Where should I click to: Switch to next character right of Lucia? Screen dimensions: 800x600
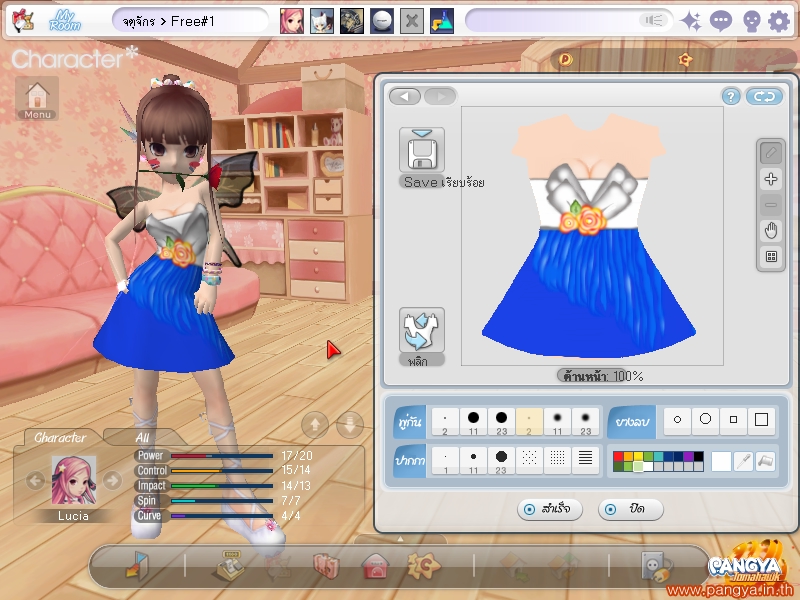pos(112,481)
